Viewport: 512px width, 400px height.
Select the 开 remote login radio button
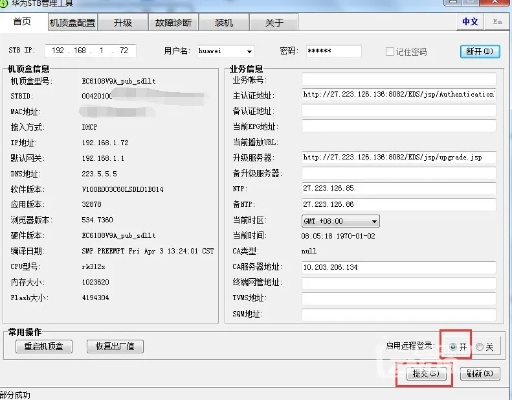pos(453,347)
